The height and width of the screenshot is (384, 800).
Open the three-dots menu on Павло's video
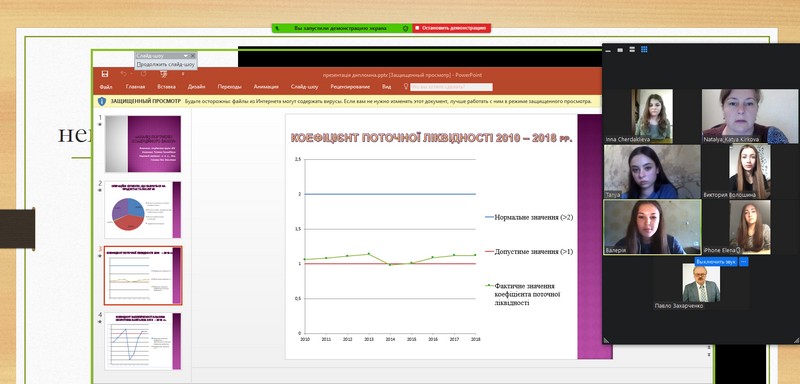pos(743,261)
